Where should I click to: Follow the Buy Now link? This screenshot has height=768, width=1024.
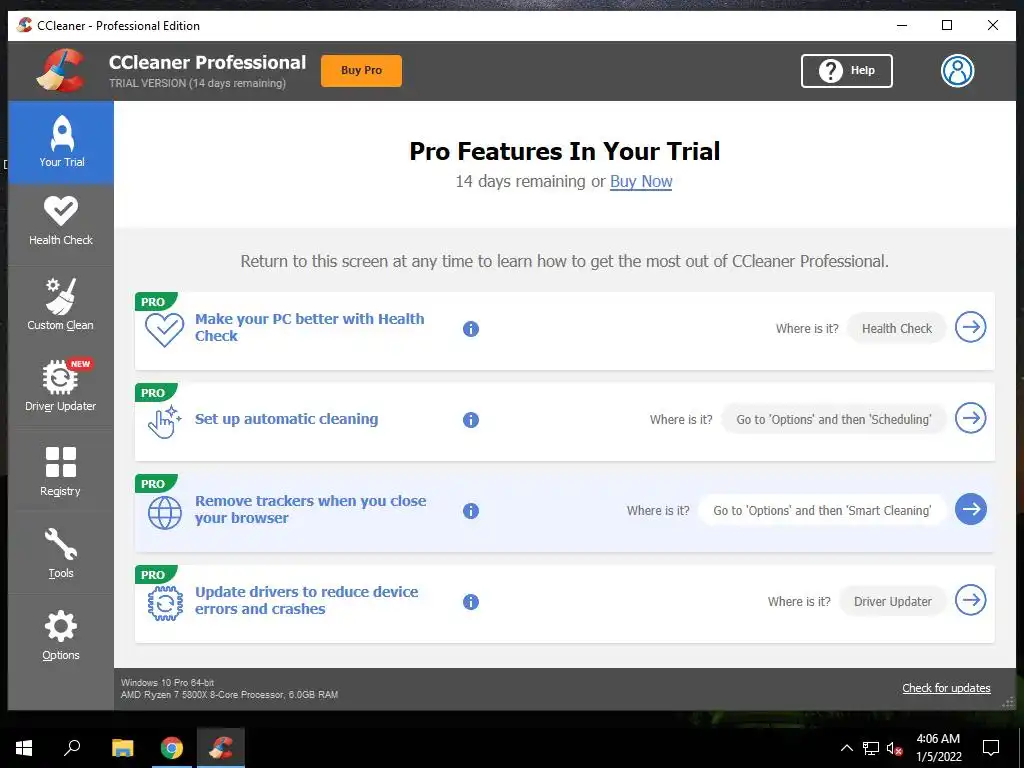pyautogui.click(x=641, y=182)
